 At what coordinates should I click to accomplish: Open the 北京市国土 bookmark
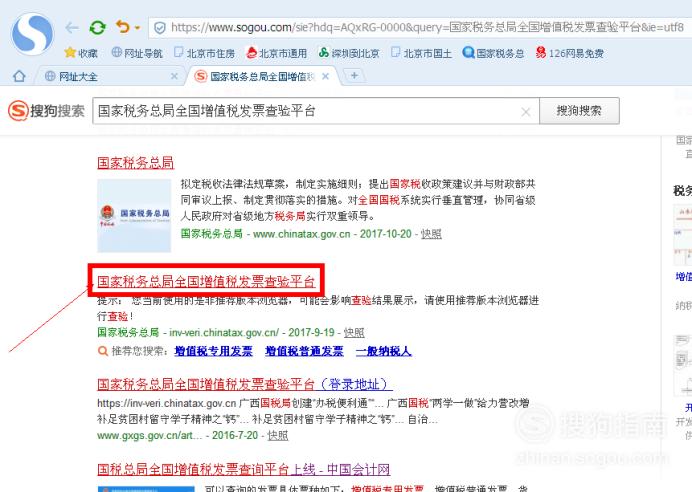pyautogui.click(x=421, y=53)
